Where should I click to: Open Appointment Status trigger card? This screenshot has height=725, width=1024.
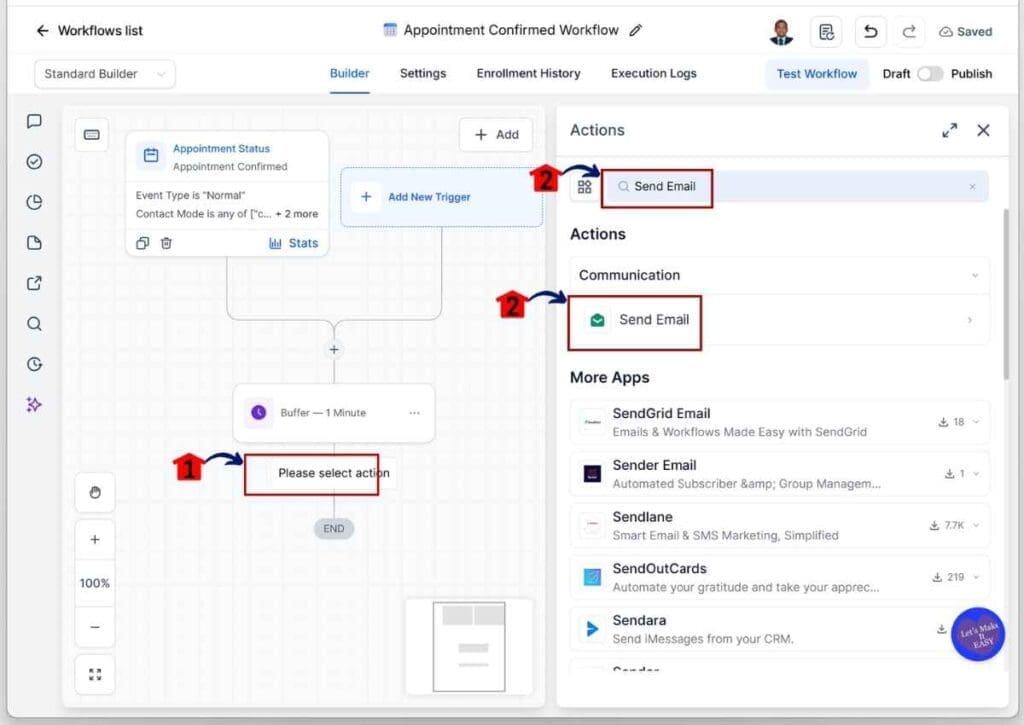(227, 194)
